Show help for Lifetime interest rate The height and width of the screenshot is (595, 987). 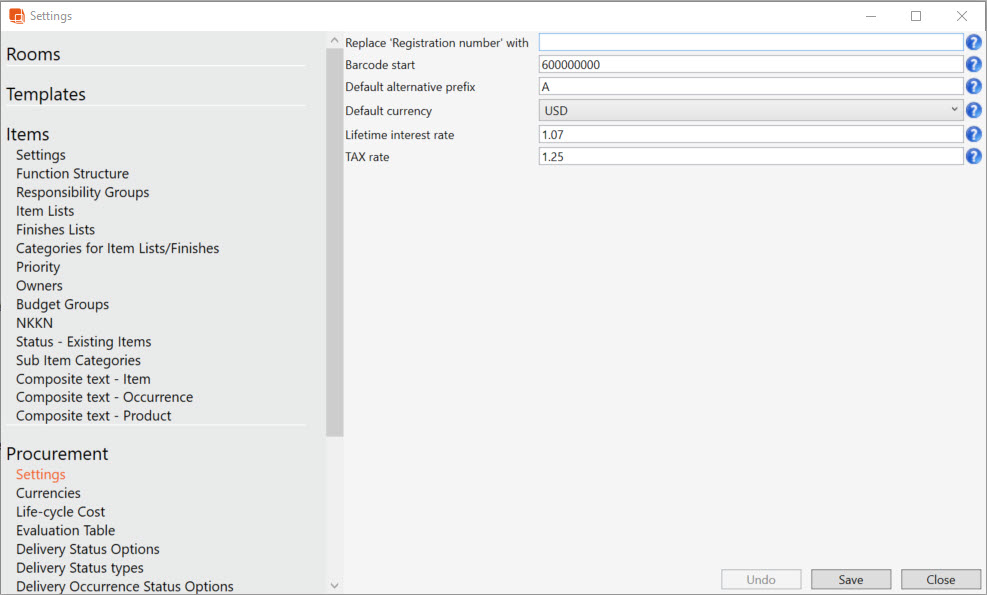(x=973, y=134)
